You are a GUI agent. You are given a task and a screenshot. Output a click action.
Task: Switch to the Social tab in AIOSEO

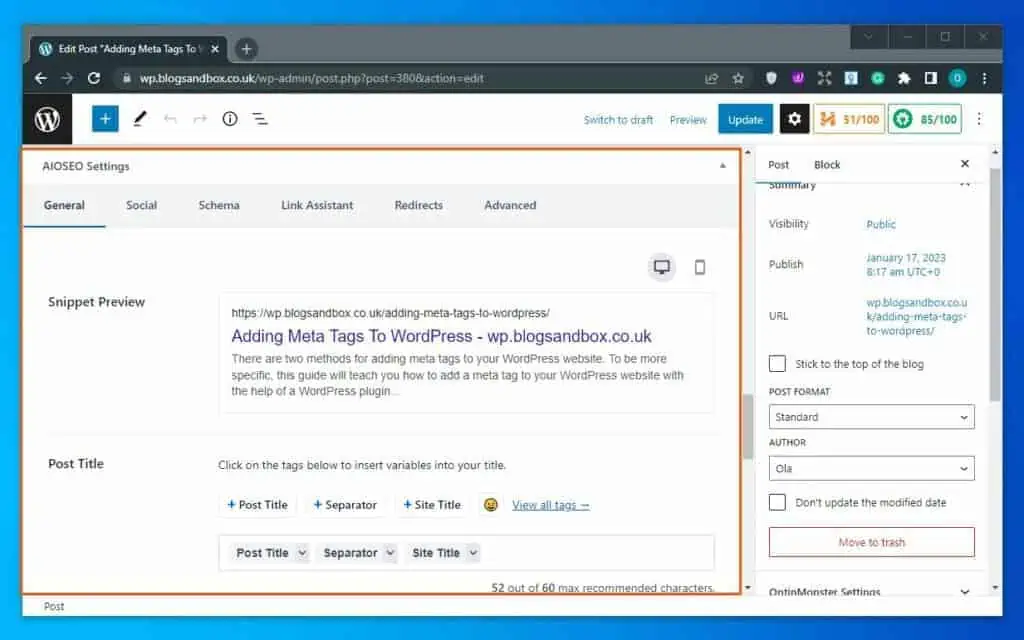(x=141, y=205)
